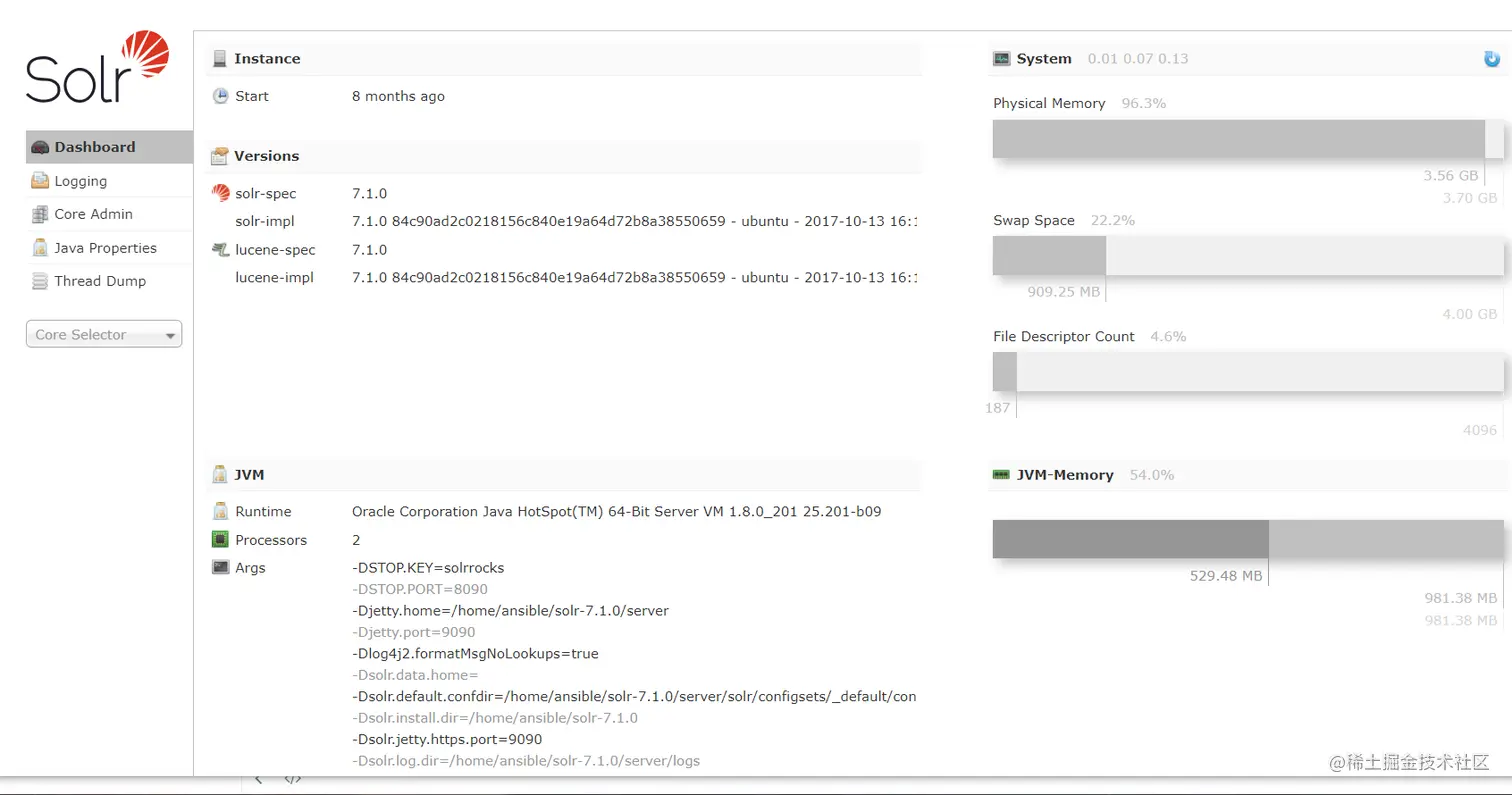Viewport: 1512px width, 795px height.
Task: Click the Swap Space usage bar
Action: (1248, 255)
